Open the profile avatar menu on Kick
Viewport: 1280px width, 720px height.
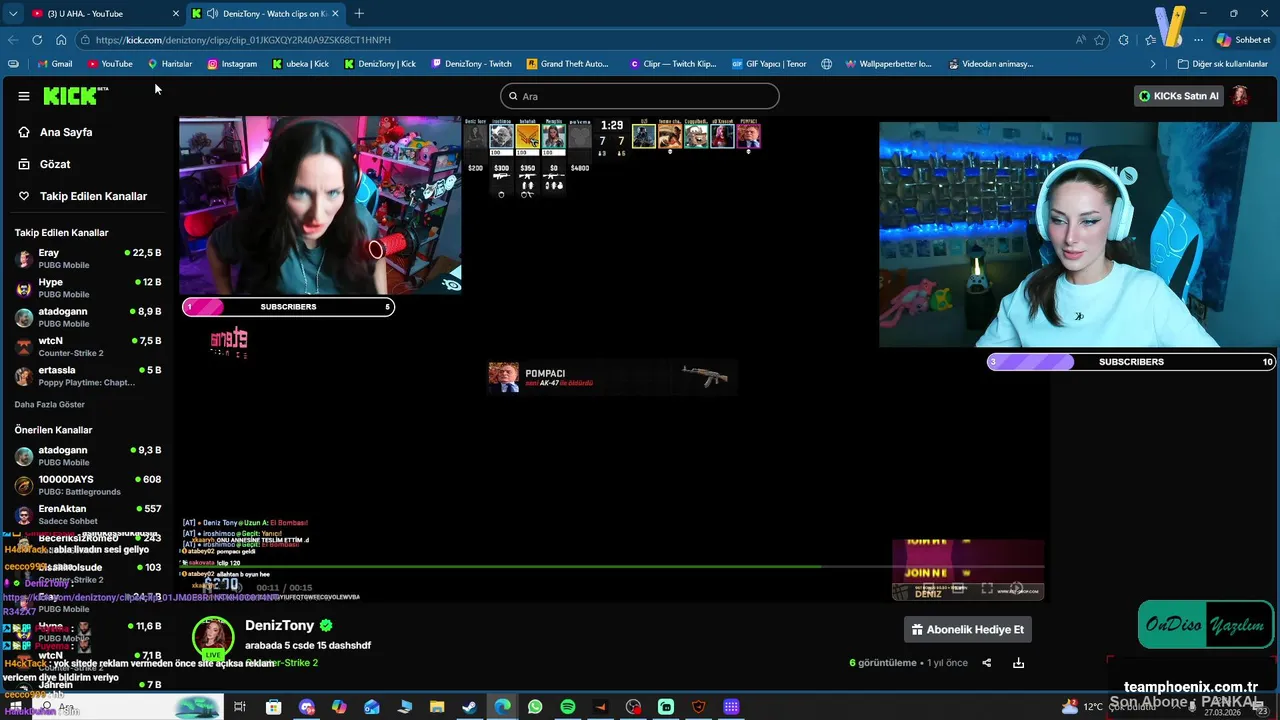[1241, 96]
